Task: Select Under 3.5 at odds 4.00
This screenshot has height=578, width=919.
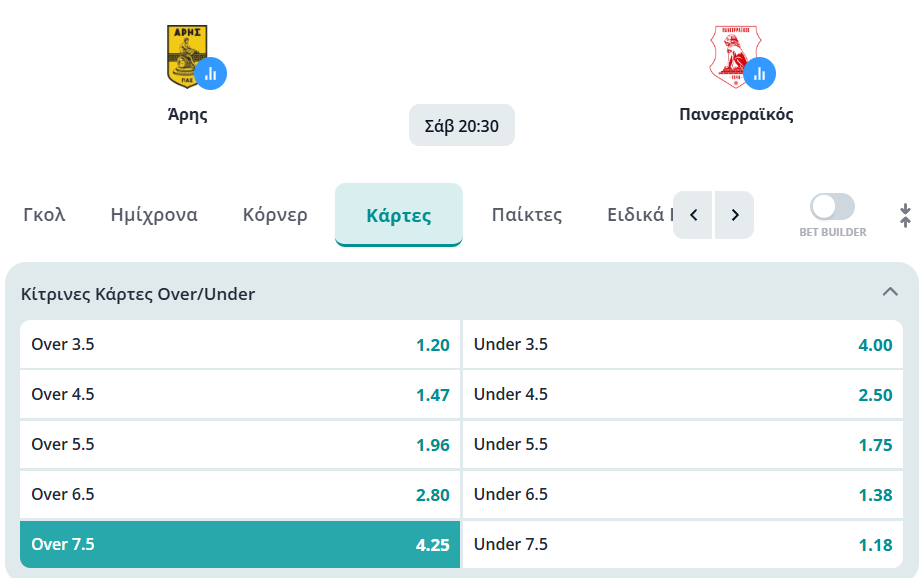Action: pyautogui.click(x=682, y=345)
